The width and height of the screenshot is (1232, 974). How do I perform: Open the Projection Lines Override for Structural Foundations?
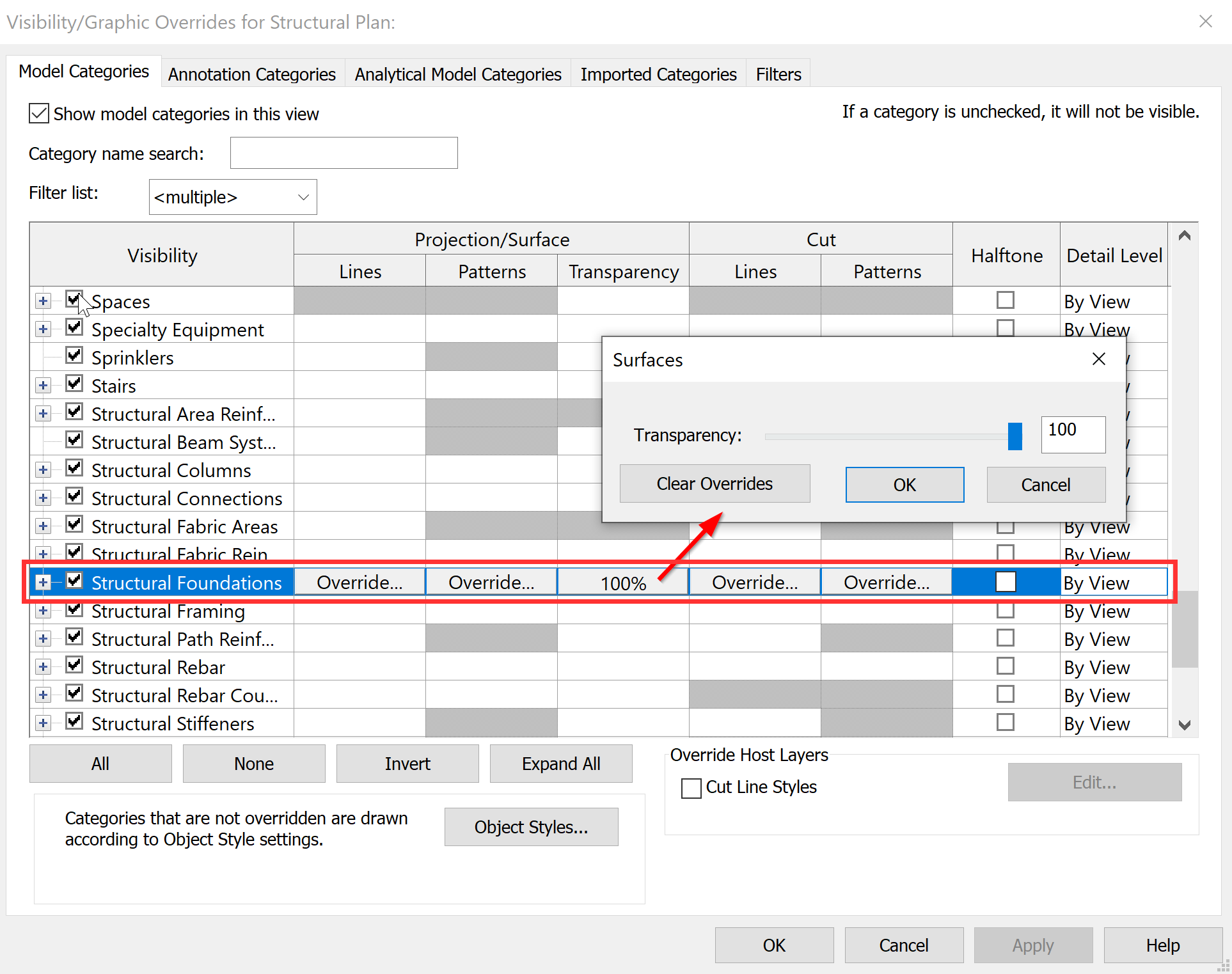359,582
